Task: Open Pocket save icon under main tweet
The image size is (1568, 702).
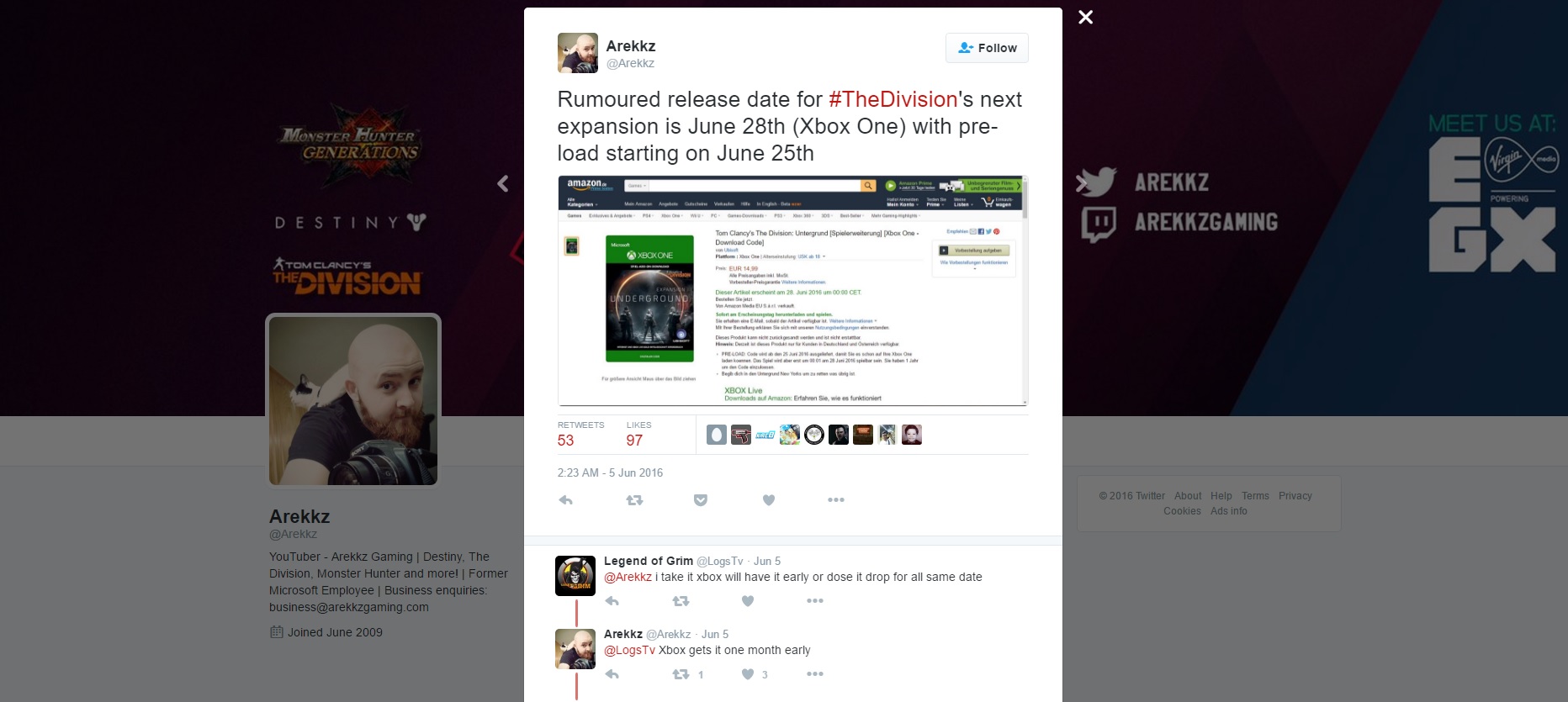Action: click(x=700, y=500)
